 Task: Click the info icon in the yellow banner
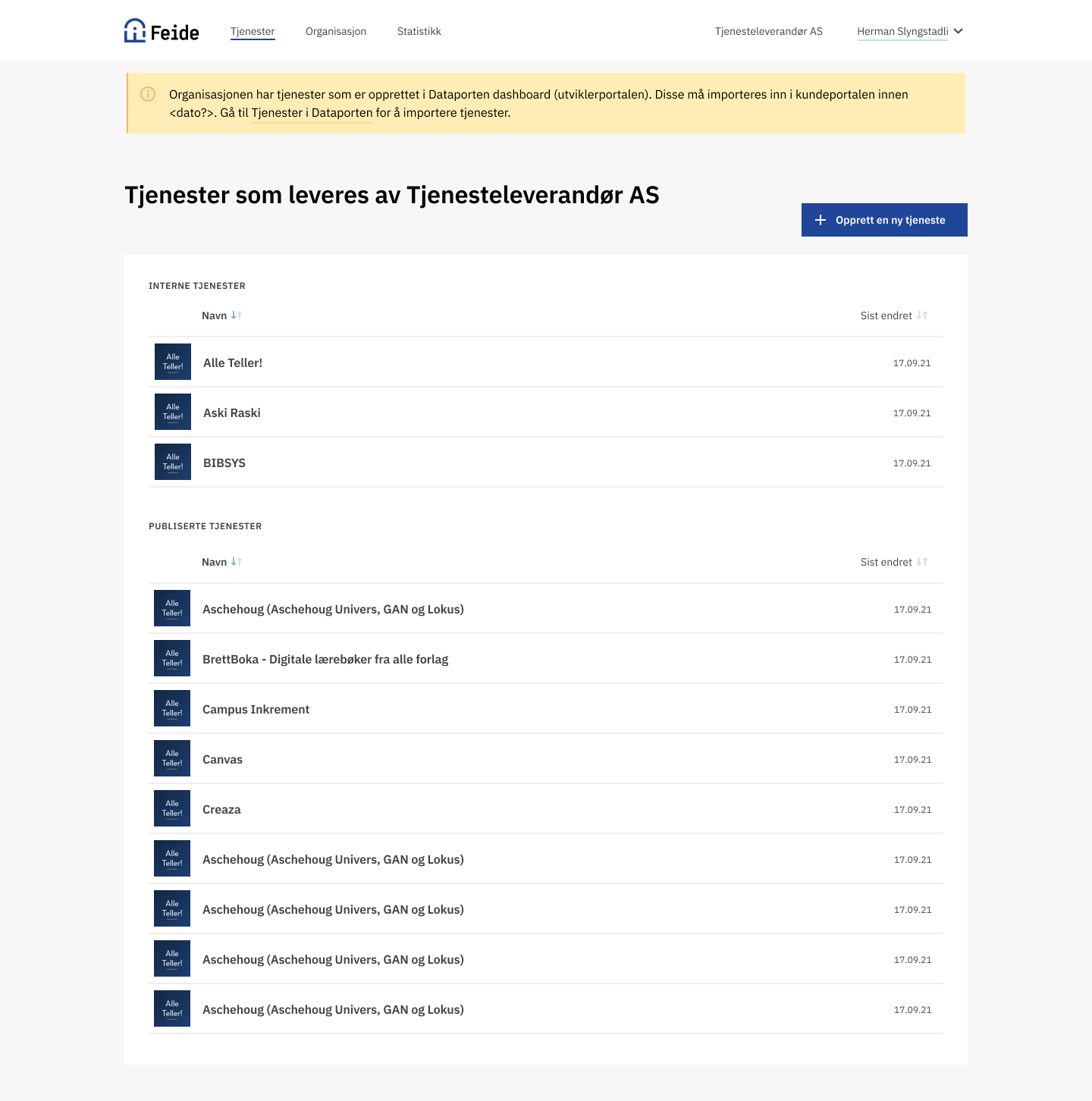coord(148,94)
